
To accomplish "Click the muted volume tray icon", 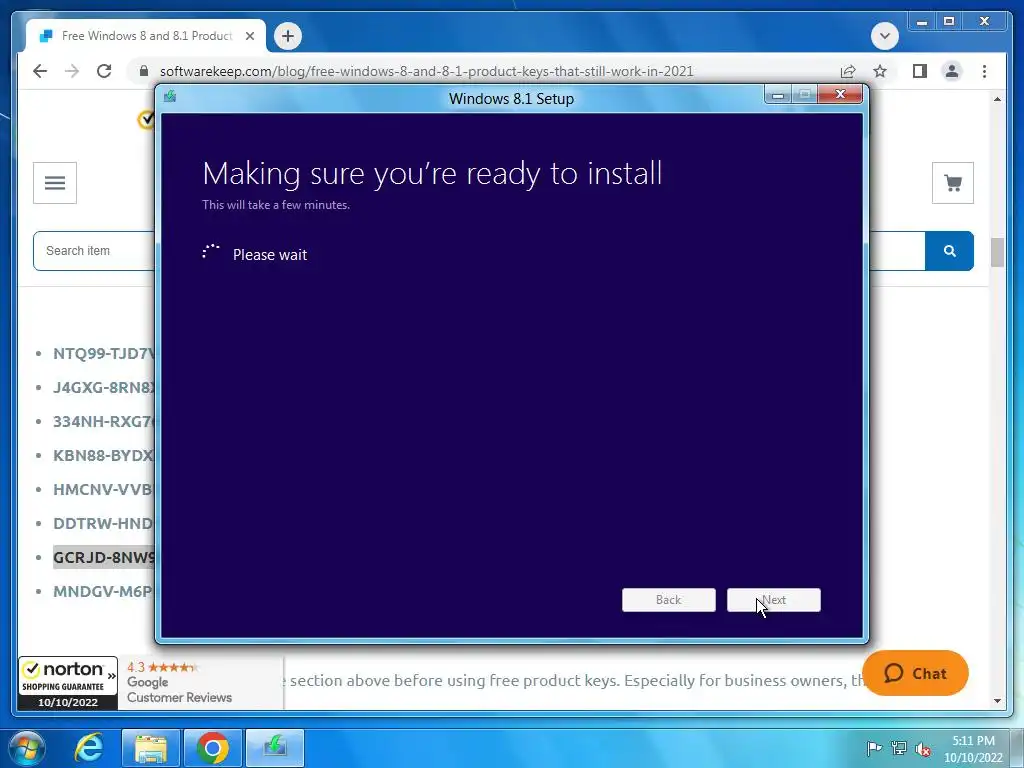I will coord(923,748).
